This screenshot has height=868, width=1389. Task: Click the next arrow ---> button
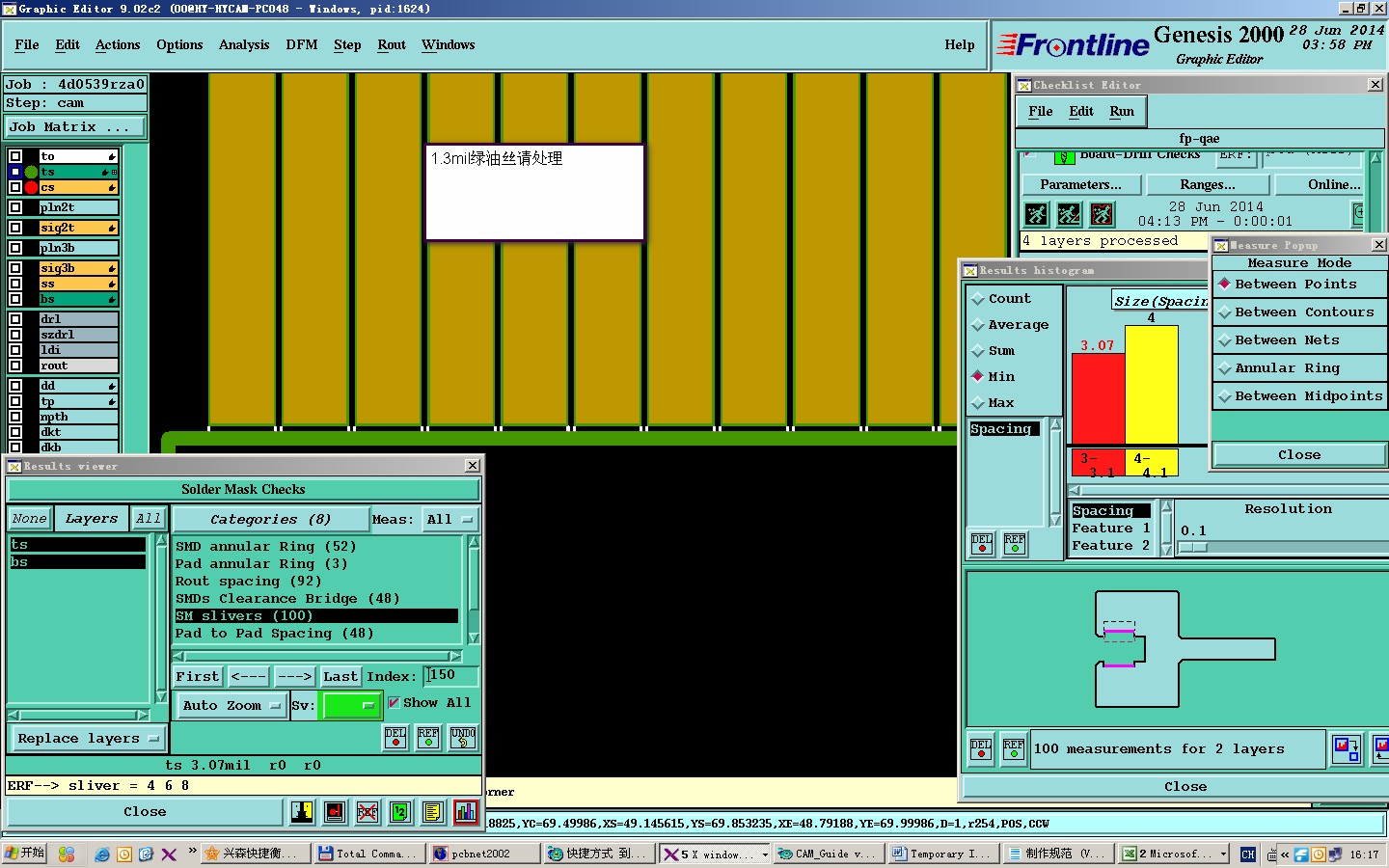point(294,677)
